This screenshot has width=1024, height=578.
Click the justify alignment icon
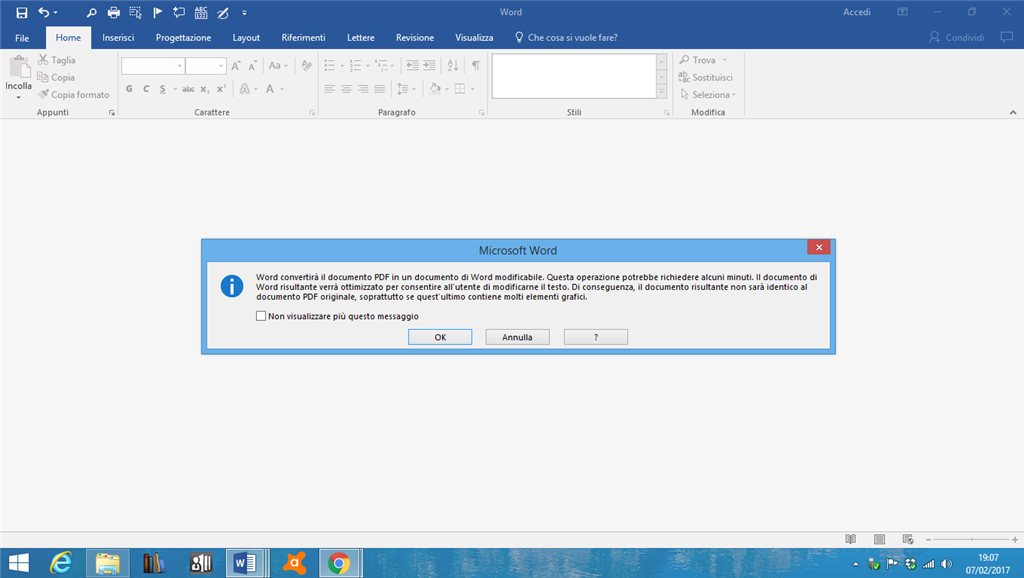pyautogui.click(x=379, y=89)
